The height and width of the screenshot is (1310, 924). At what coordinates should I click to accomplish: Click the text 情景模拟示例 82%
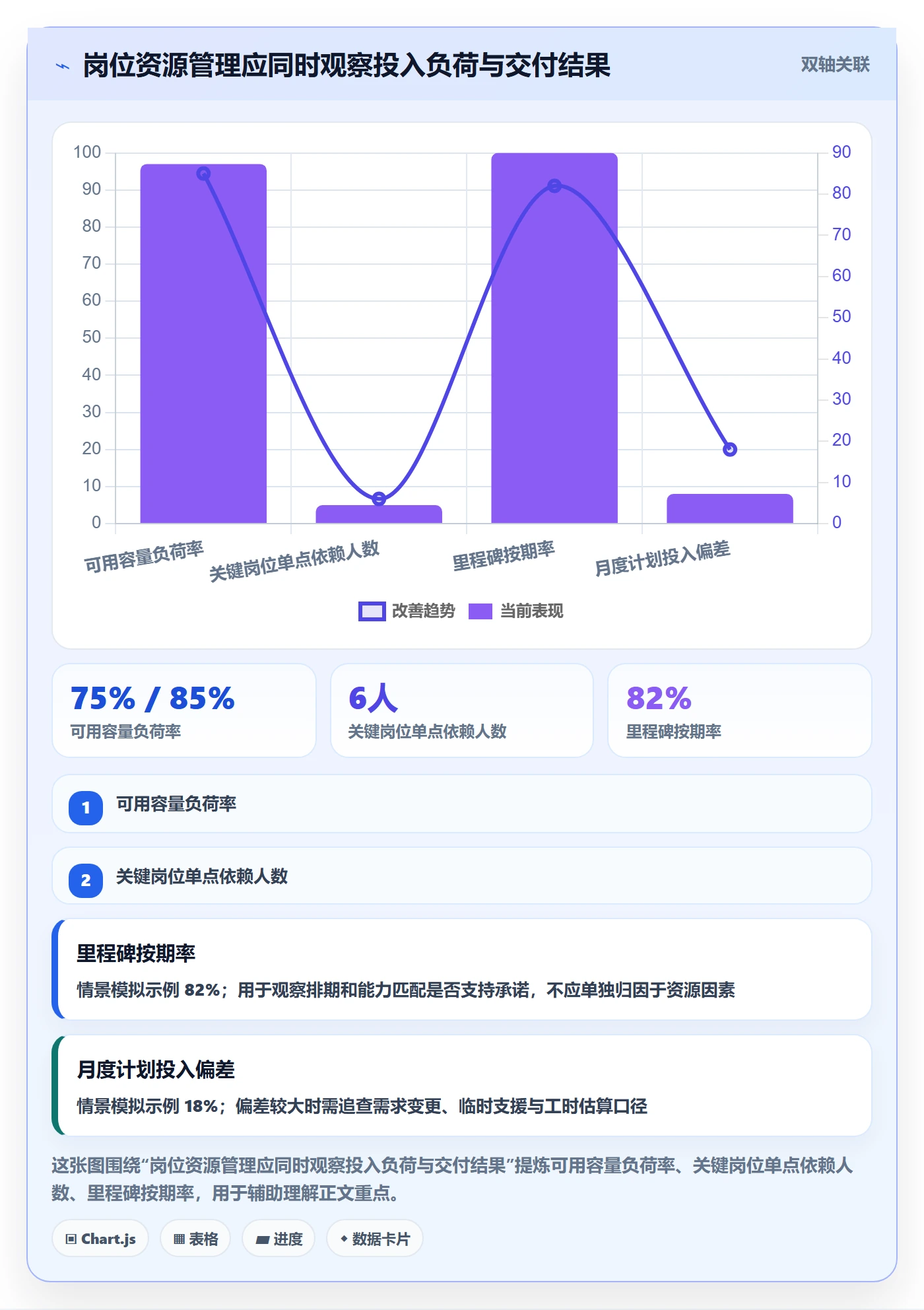[148, 990]
